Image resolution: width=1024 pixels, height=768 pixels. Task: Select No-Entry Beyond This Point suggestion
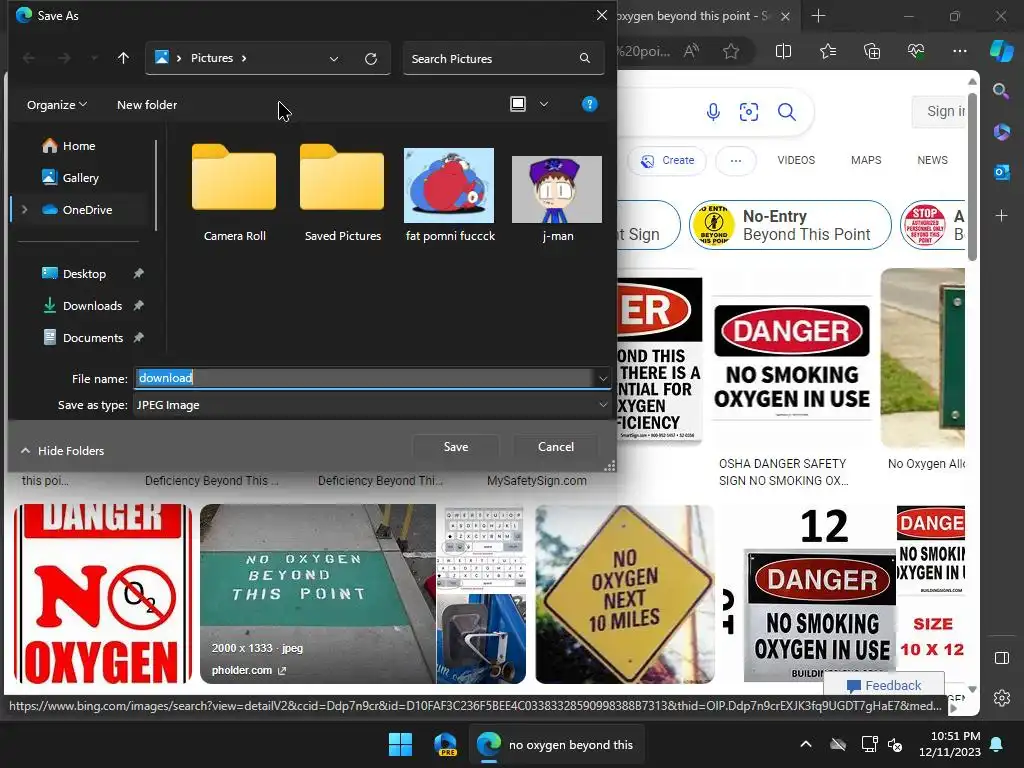coord(790,225)
